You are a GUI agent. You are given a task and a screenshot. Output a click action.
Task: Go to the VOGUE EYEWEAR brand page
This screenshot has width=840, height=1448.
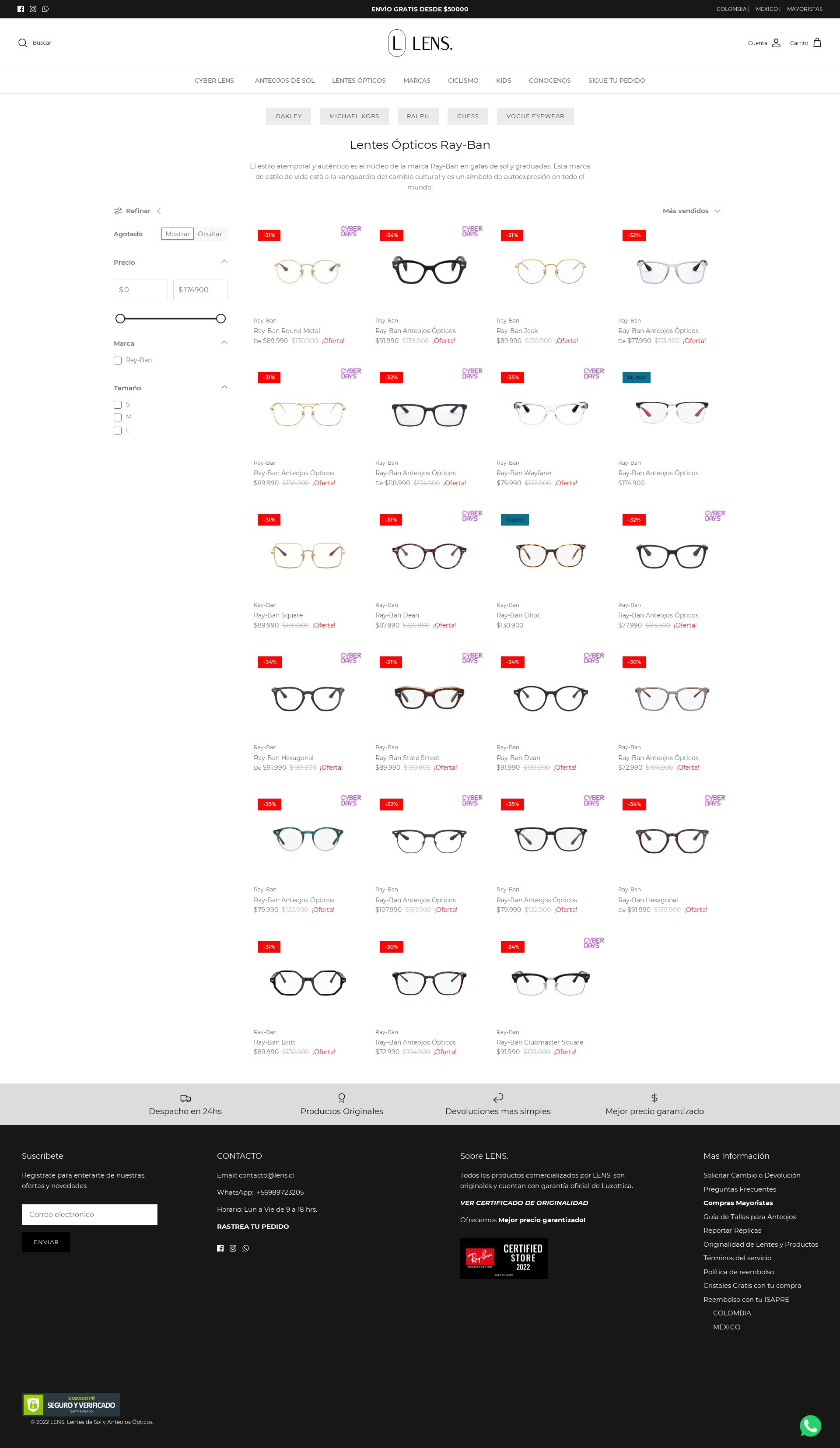coord(535,116)
